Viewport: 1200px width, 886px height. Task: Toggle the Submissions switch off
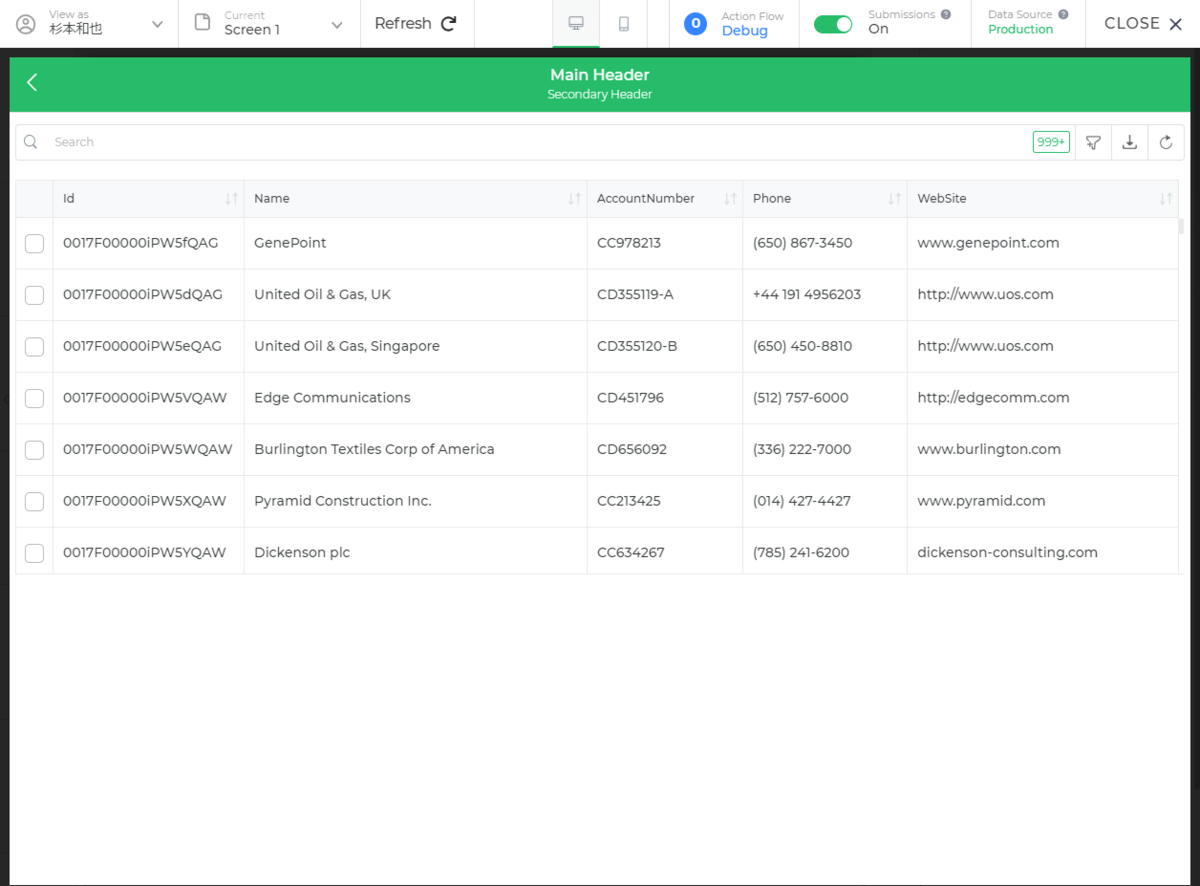point(832,24)
